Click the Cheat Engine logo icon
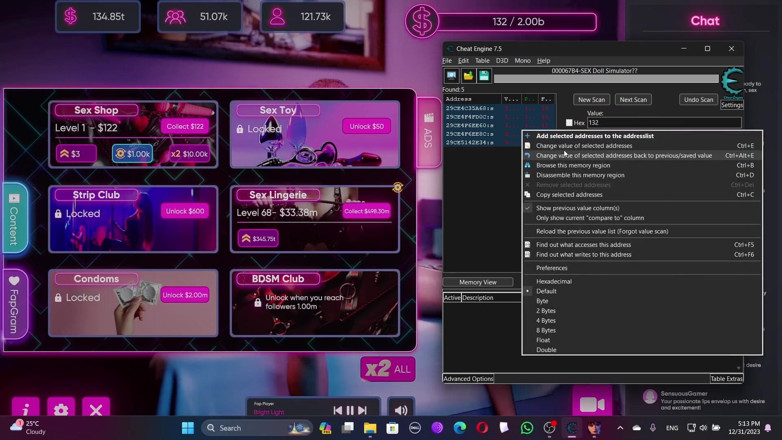This screenshot has height=440, width=782. tap(732, 82)
